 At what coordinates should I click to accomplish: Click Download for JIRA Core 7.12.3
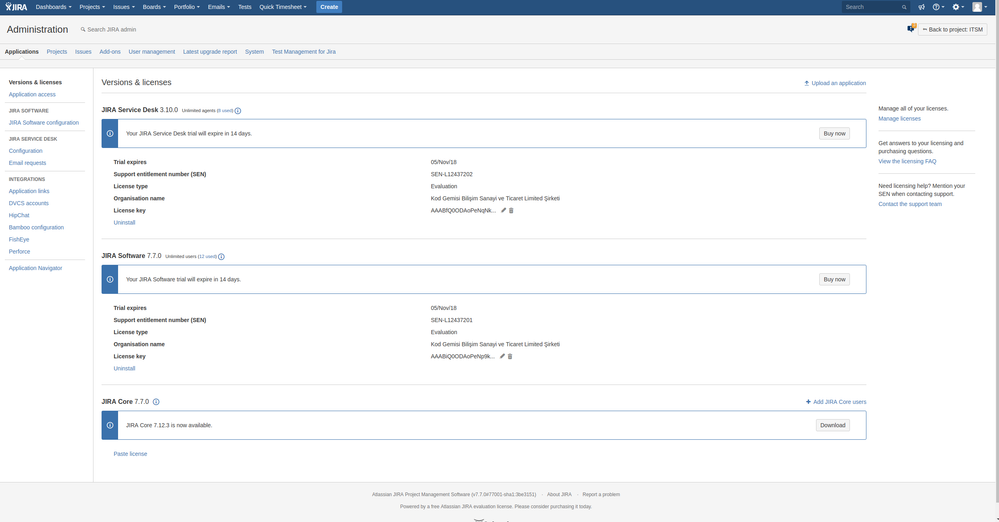[832, 425]
